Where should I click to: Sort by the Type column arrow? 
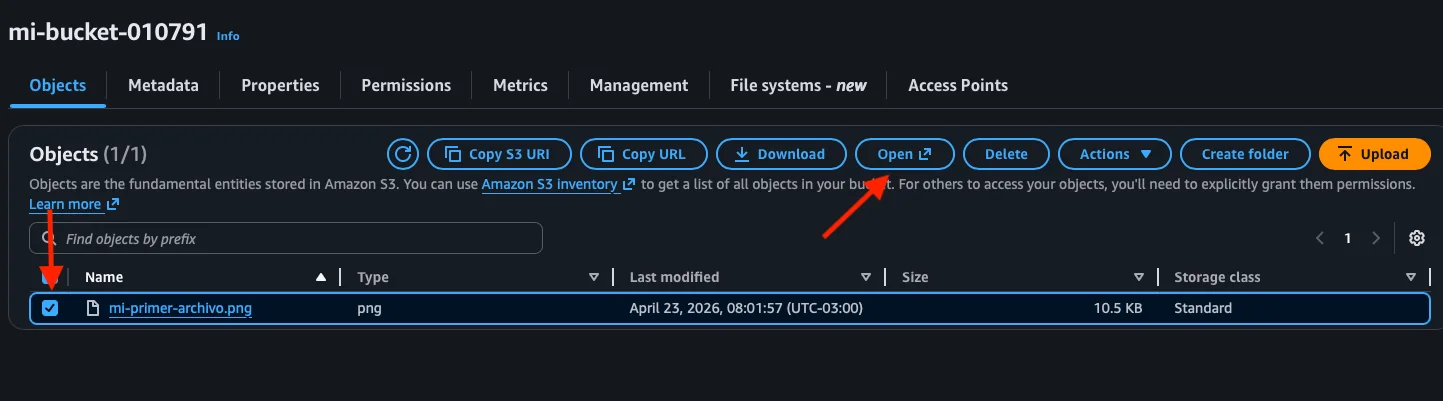(x=593, y=277)
